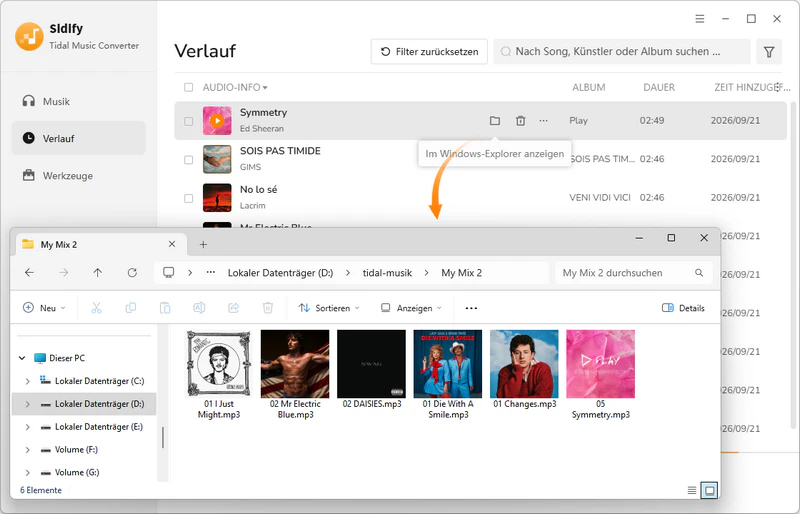Viewport: 800px width, 514px height.
Task: Click Lokaler Datenträger (D:) breadcrumb
Action: pyautogui.click(x=280, y=273)
